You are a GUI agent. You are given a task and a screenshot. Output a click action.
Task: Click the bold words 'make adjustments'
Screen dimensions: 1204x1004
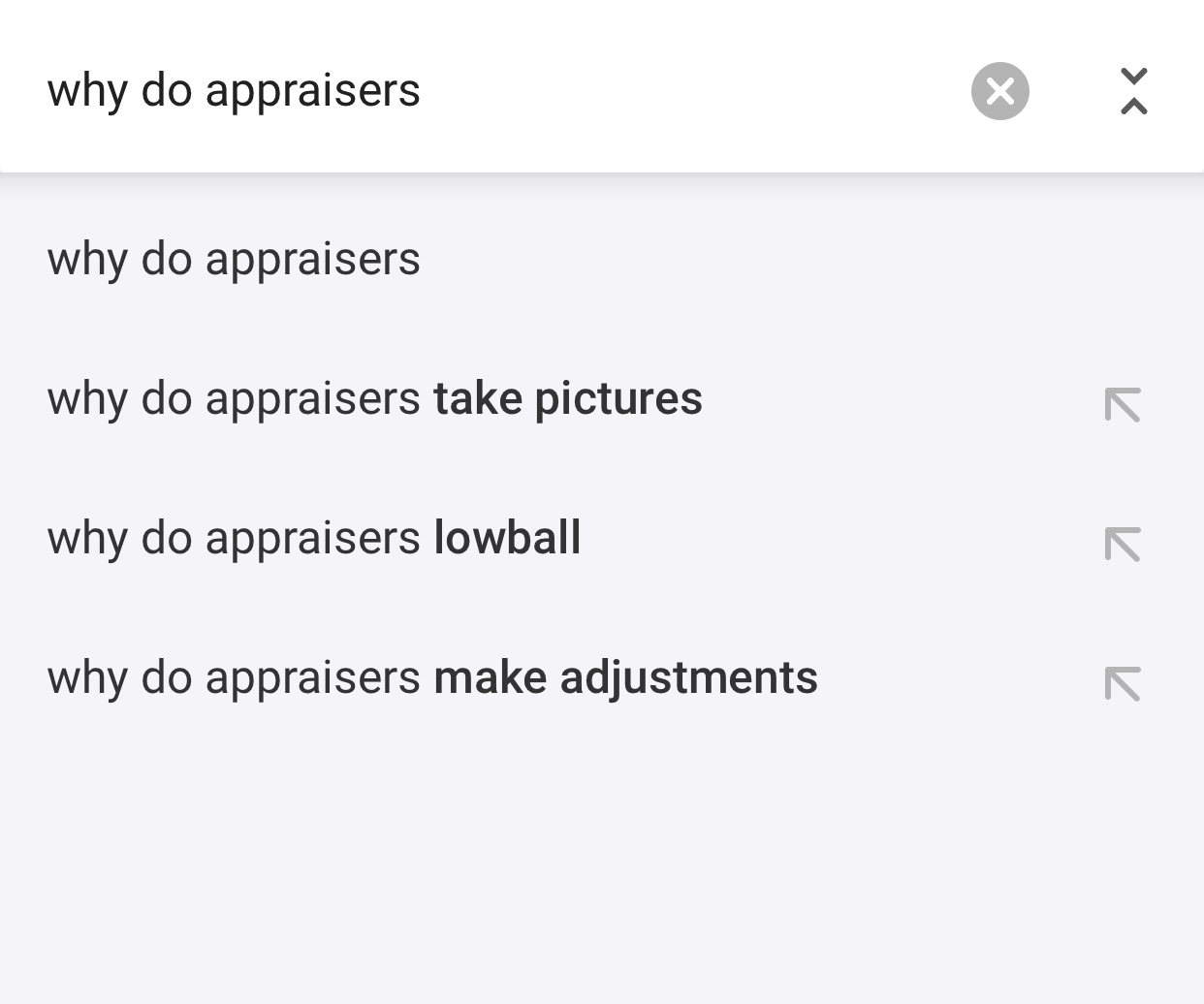pos(625,677)
